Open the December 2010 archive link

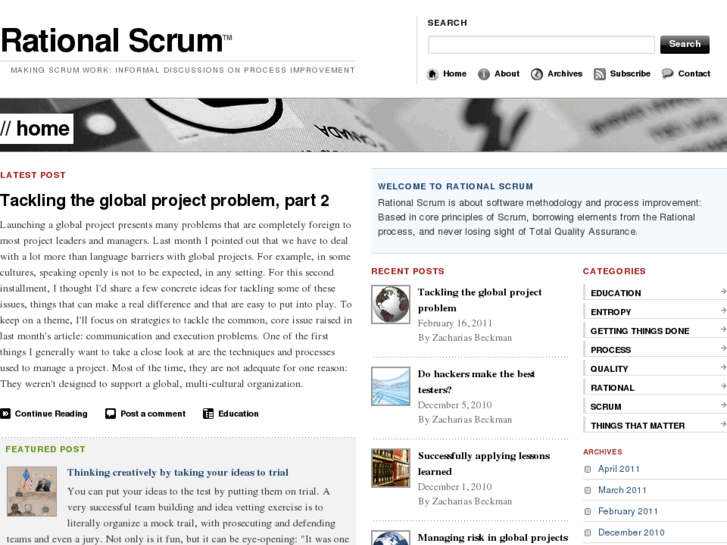coord(631,532)
